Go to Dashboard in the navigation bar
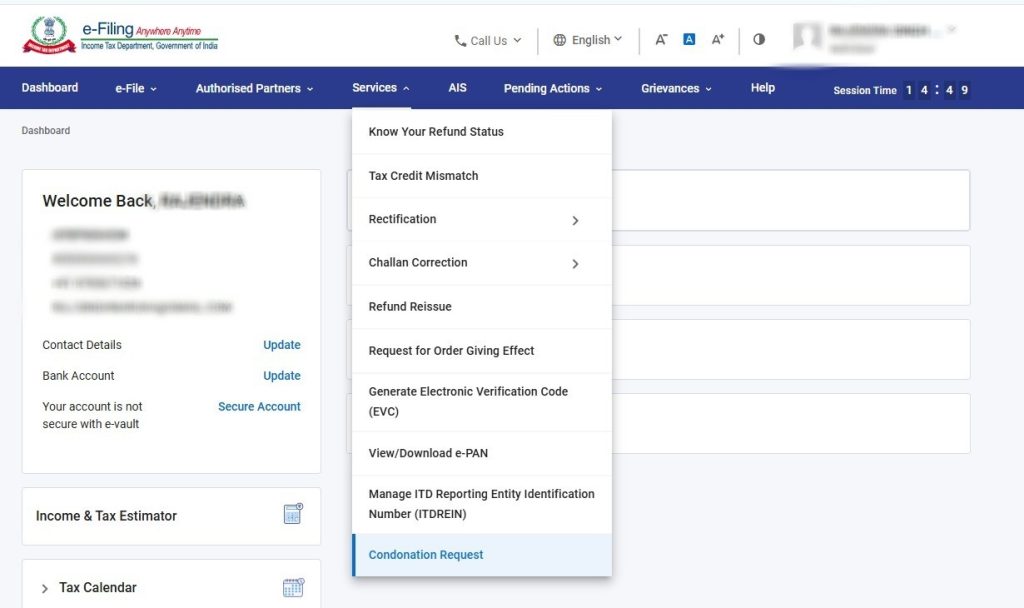The height and width of the screenshot is (608, 1024). (x=50, y=88)
